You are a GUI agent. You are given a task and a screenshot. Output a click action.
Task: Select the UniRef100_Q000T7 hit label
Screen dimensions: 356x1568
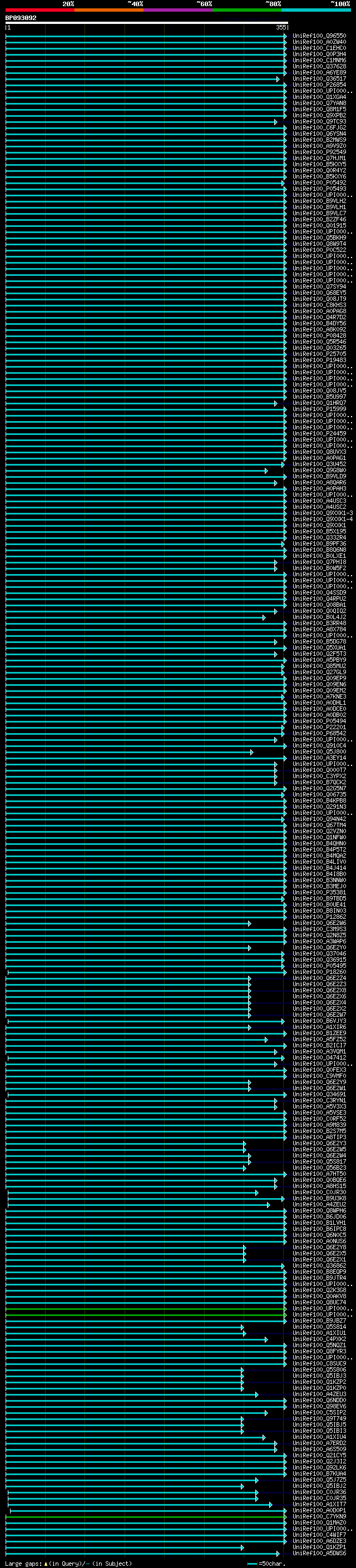pyautogui.click(x=319, y=770)
